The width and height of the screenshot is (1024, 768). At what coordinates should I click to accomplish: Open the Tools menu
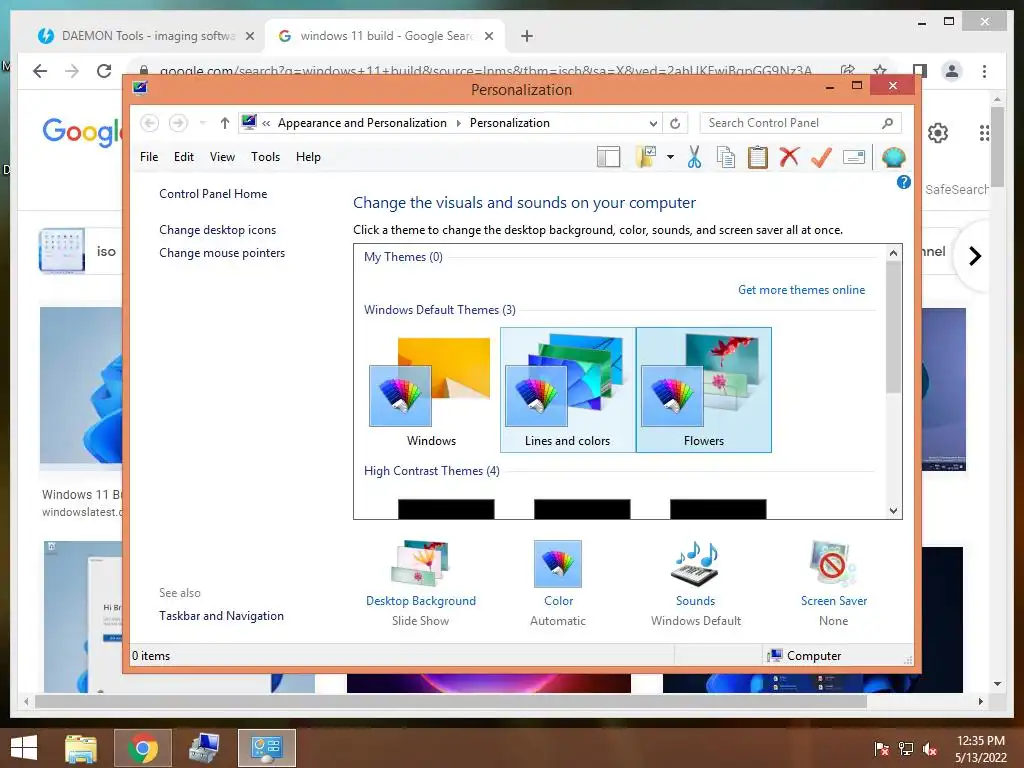tap(265, 157)
